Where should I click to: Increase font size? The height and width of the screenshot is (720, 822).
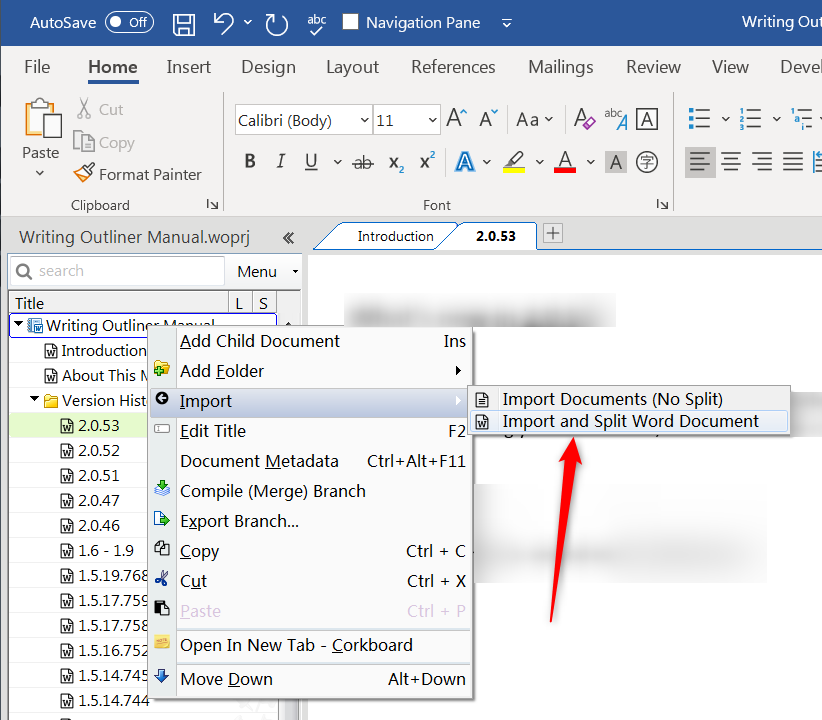(x=457, y=119)
